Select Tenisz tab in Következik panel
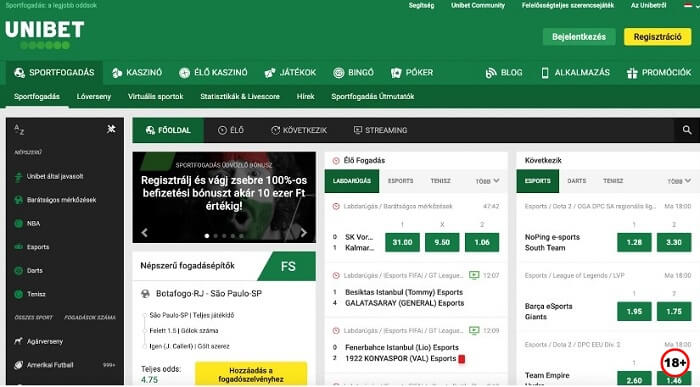This screenshot has width=700, height=387. click(x=613, y=181)
